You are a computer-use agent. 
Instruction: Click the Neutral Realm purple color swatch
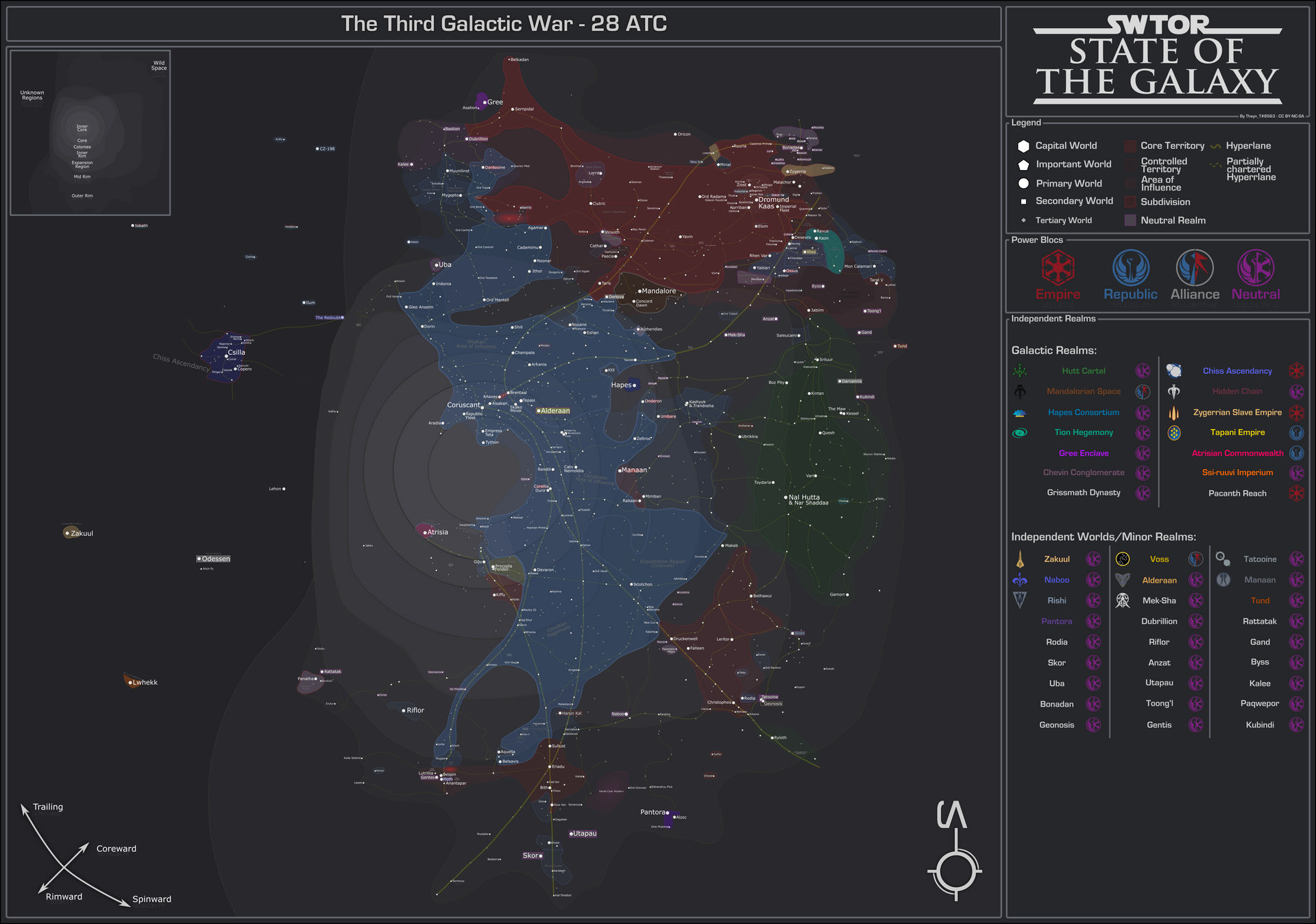coord(1129,220)
